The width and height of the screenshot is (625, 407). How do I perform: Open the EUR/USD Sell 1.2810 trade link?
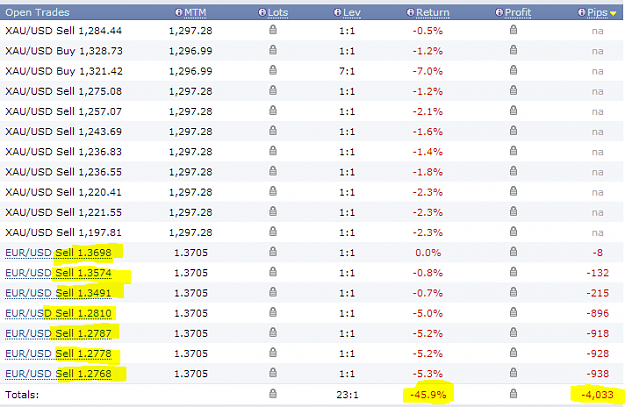pos(58,313)
